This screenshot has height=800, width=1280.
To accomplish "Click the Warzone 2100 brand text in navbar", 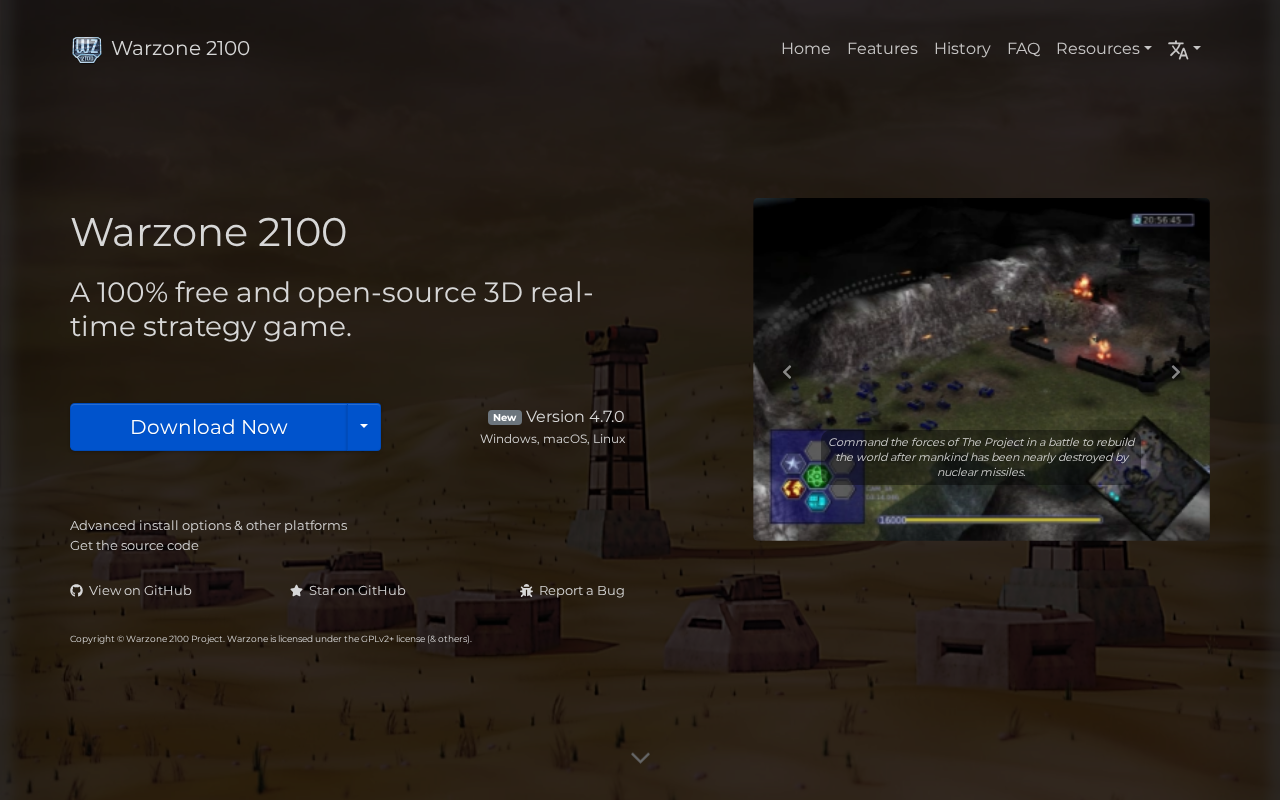I will (181, 49).
